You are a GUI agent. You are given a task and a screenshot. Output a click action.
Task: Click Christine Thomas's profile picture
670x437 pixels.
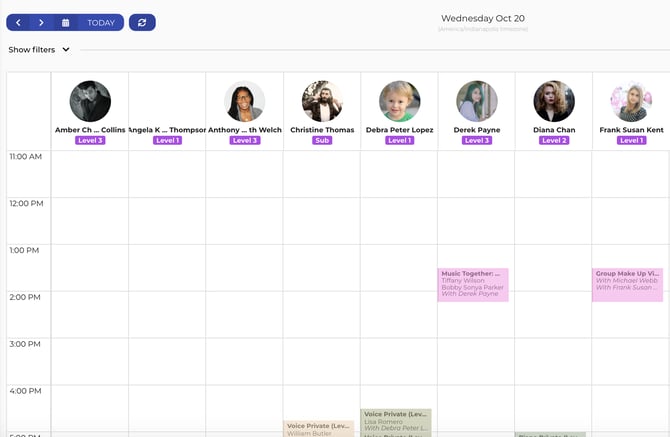322,101
